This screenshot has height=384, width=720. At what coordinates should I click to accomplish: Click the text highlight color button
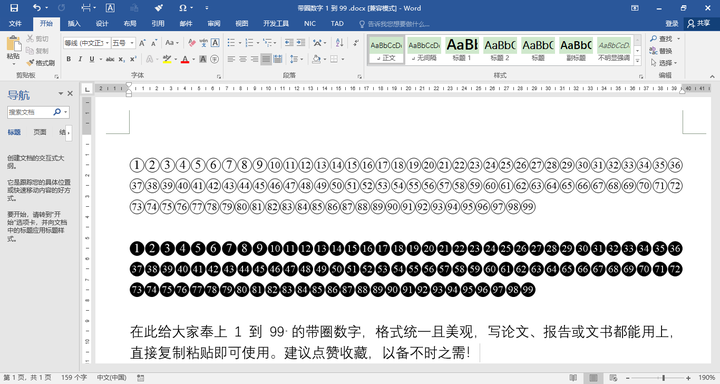pos(167,59)
